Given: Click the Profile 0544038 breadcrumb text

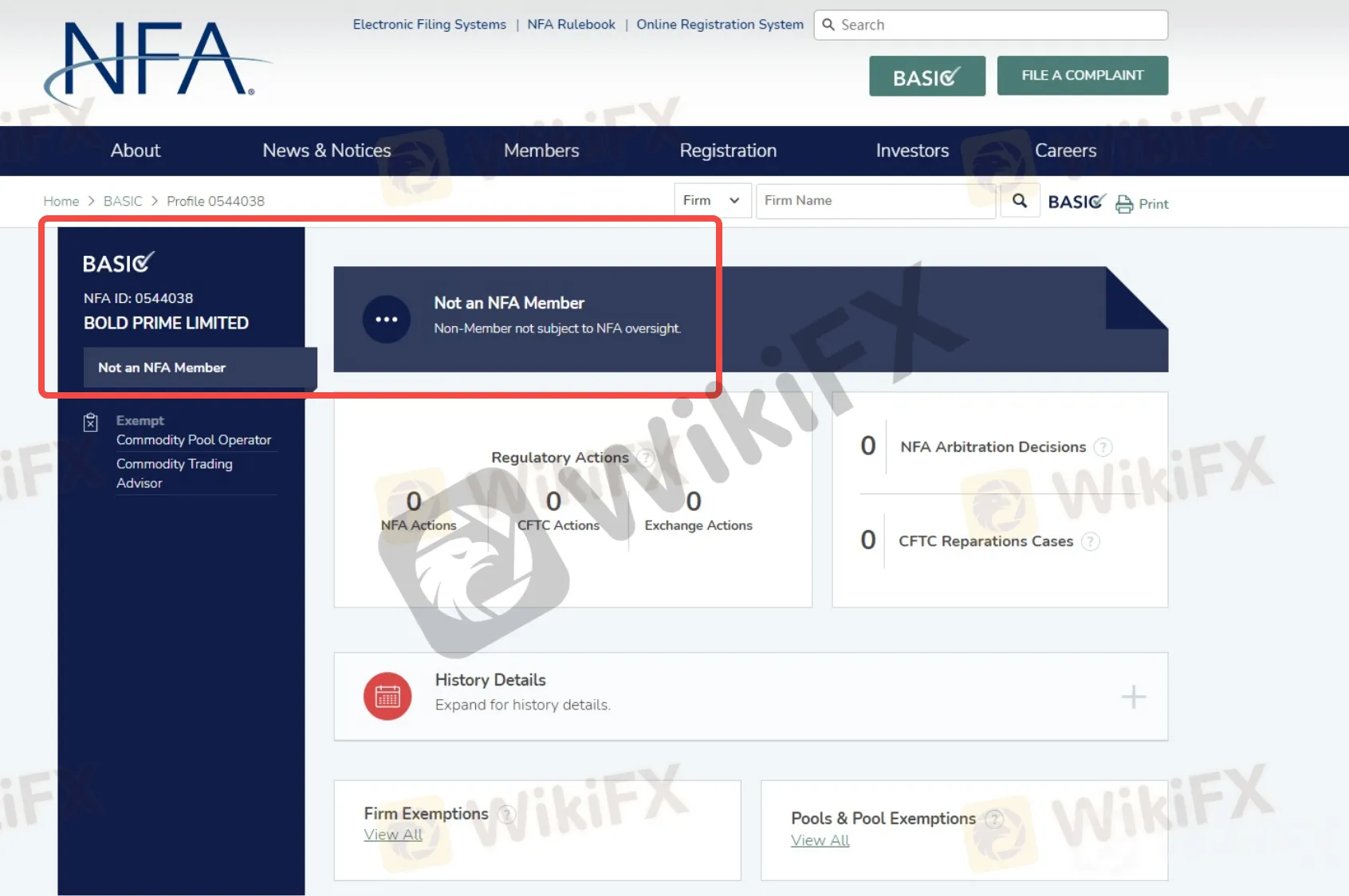Looking at the screenshot, I should pyautogui.click(x=215, y=201).
